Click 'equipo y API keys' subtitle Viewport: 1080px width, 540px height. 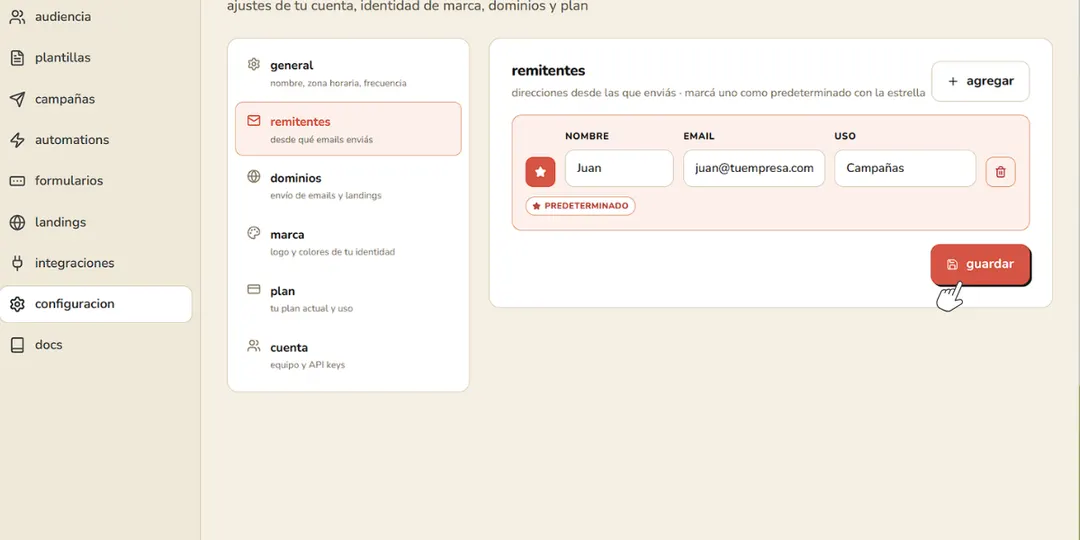[x=307, y=365]
